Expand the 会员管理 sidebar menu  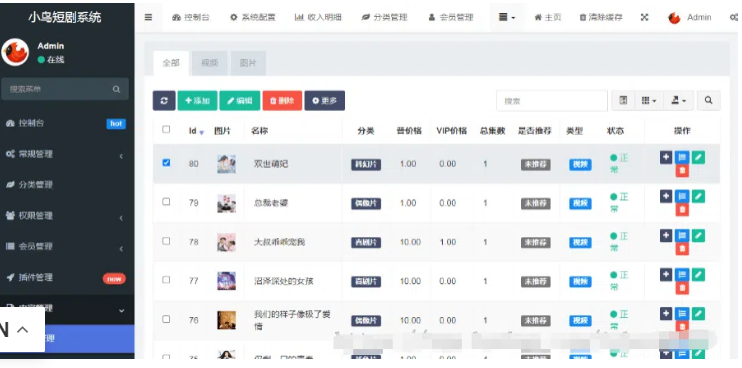point(67,246)
